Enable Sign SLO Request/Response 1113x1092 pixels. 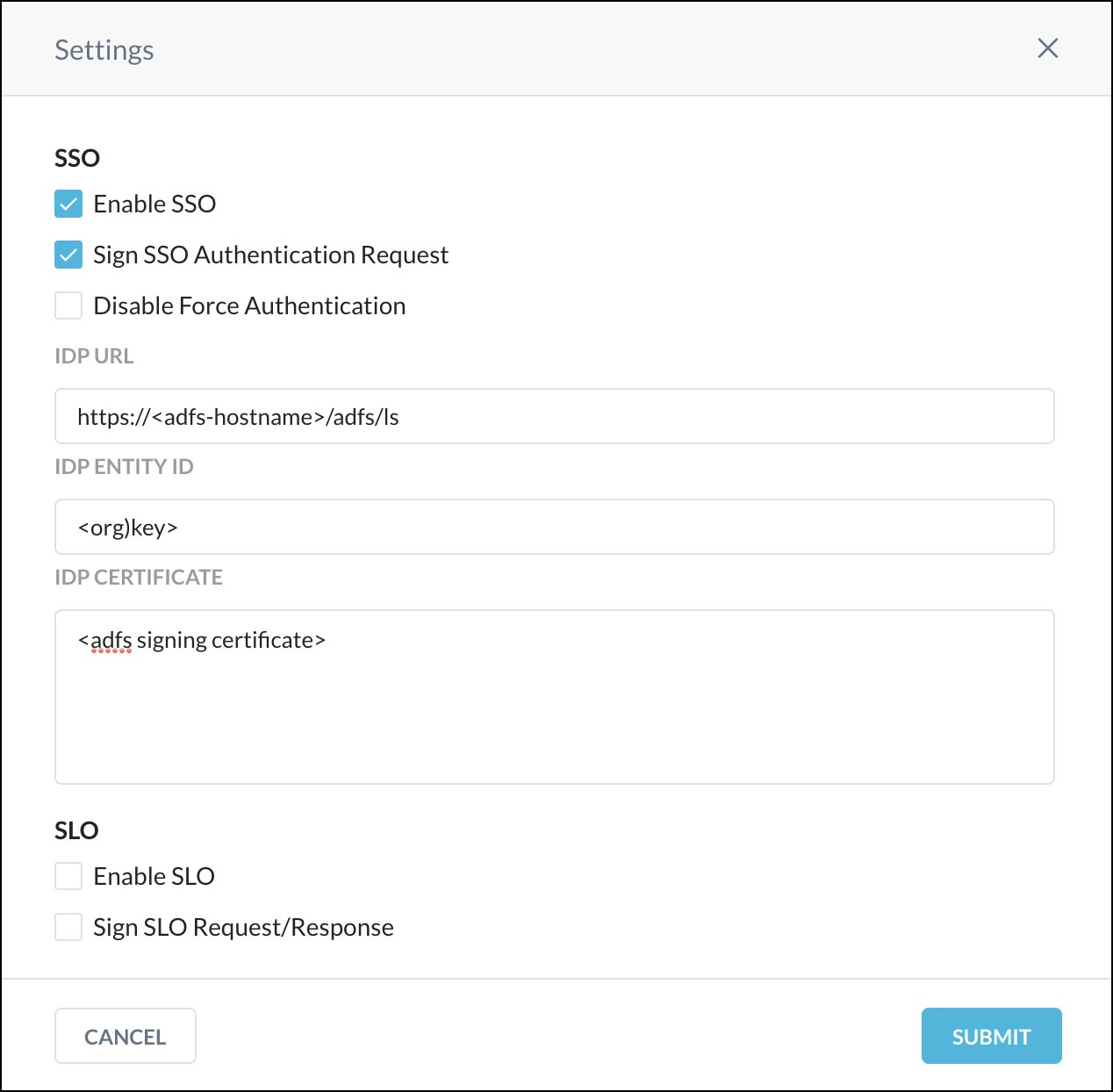click(68, 927)
